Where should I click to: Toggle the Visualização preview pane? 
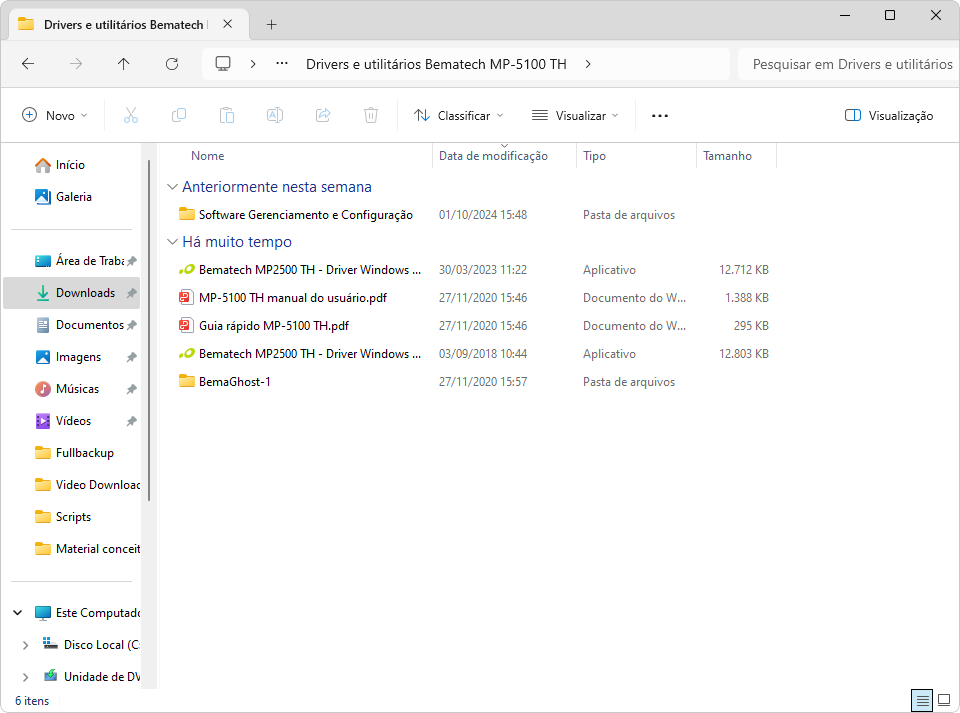[889, 116]
